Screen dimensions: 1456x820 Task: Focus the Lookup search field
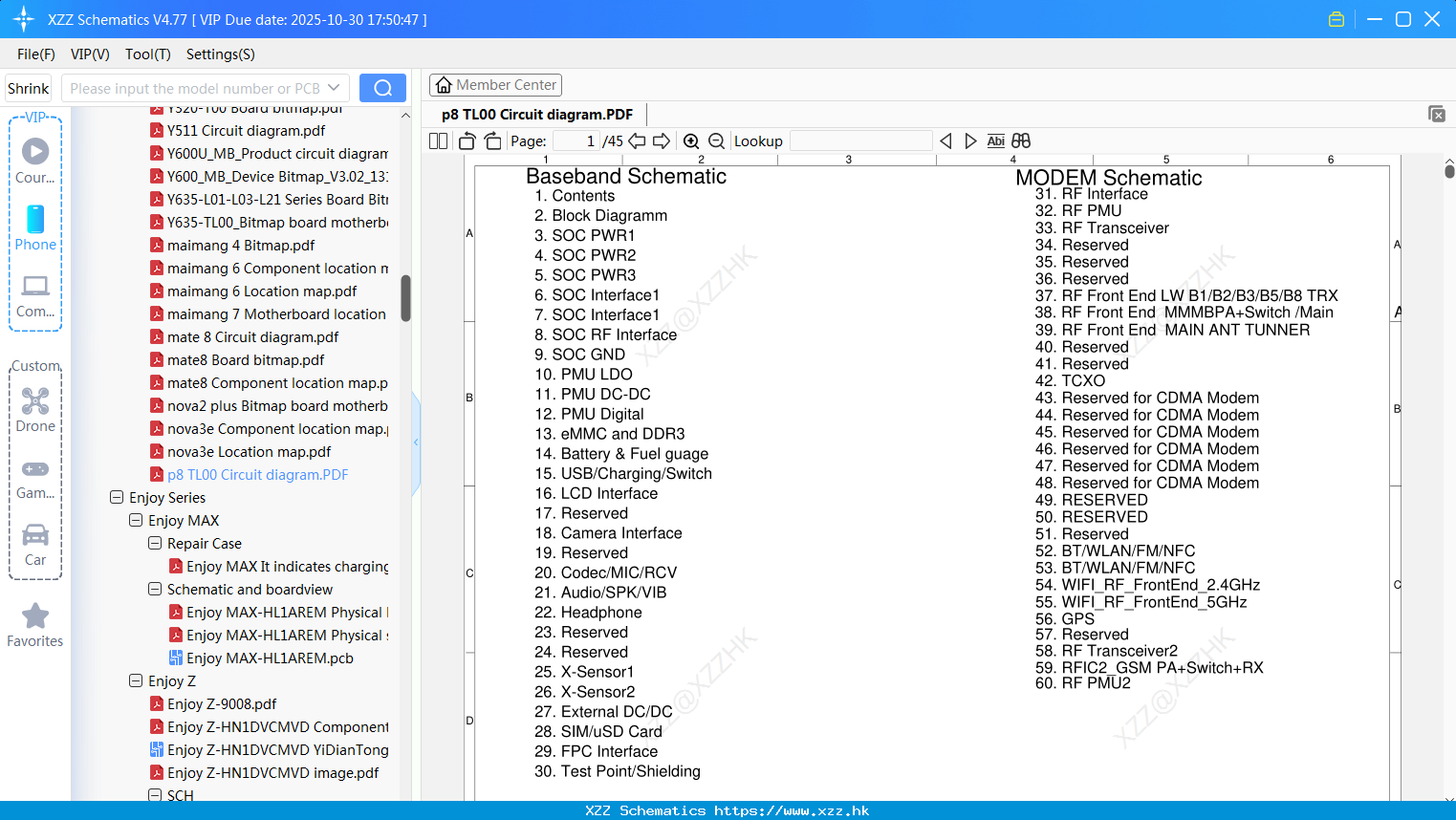click(860, 141)
